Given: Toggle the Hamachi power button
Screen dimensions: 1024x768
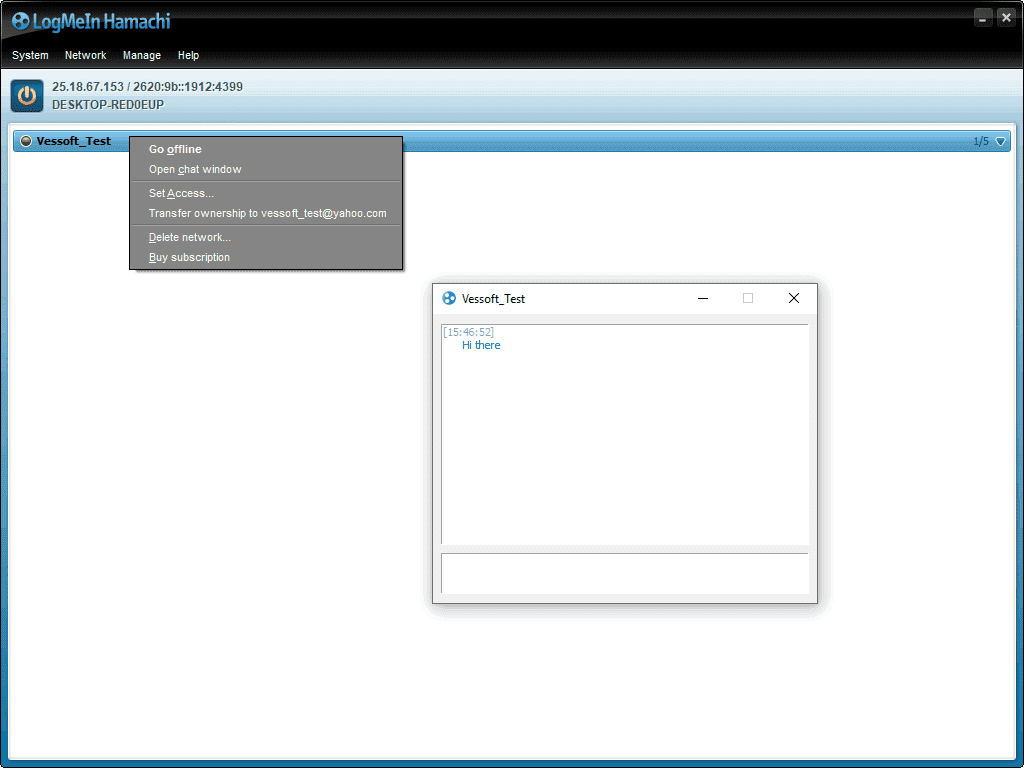Looking at the screenshot, I should tap(27, 96).
